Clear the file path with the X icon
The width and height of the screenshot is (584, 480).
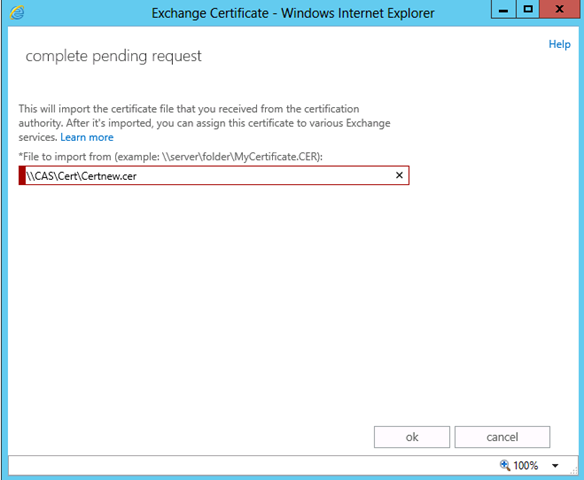[x=399, y=175]
